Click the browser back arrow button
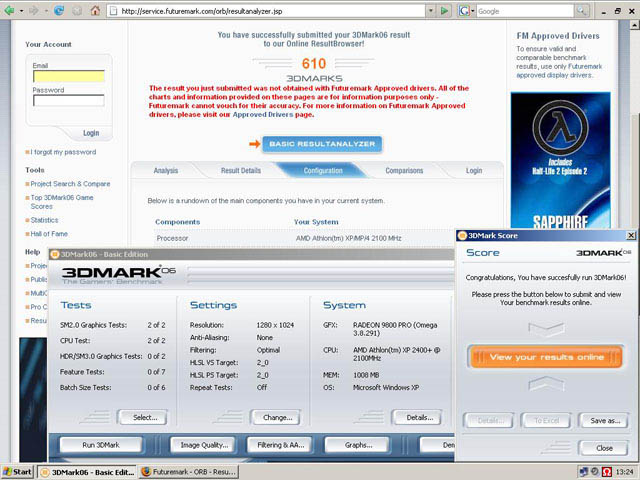The image size is (640, 480). [x=9, y=11]
